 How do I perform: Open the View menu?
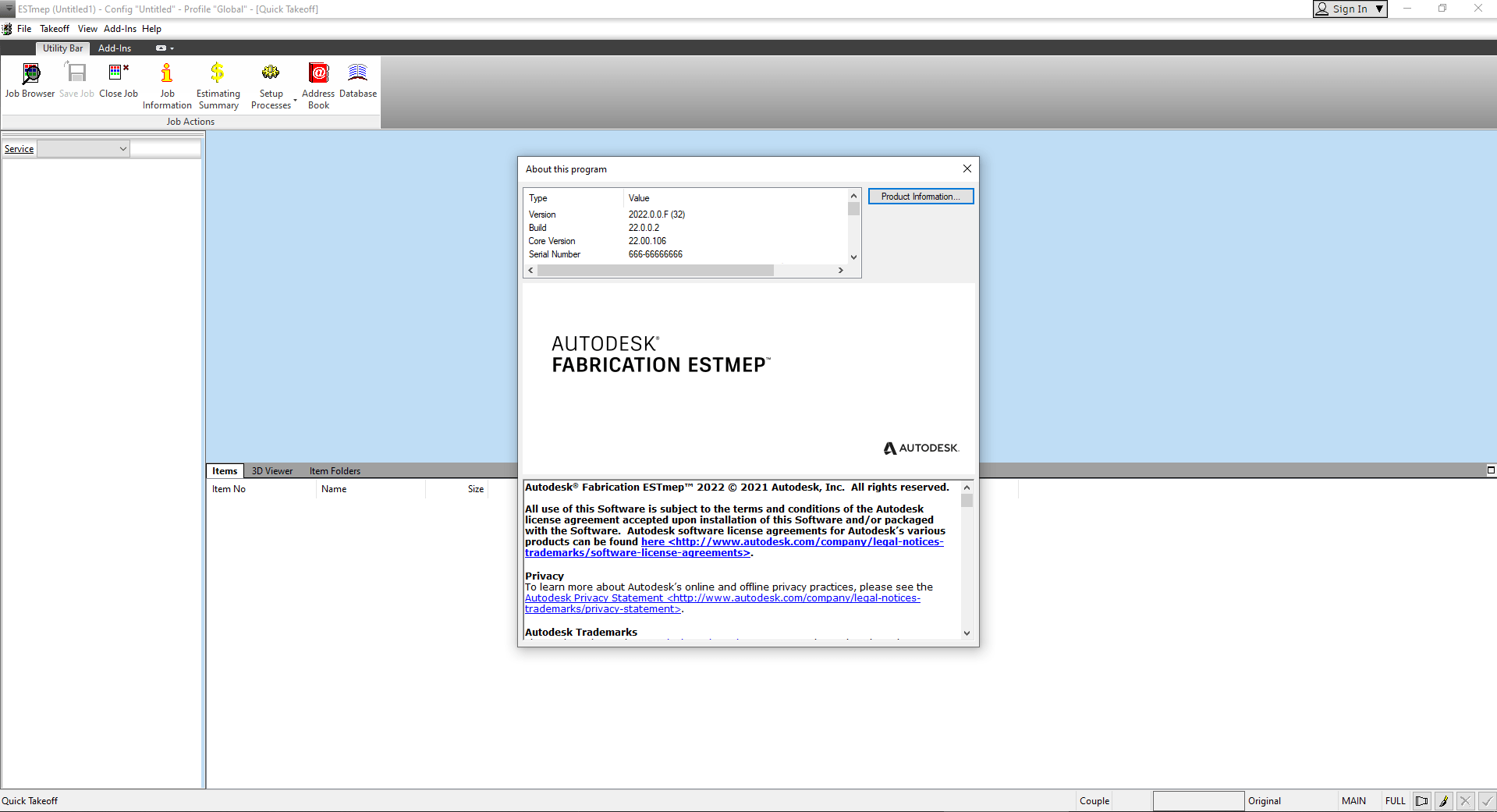point(87,29)
